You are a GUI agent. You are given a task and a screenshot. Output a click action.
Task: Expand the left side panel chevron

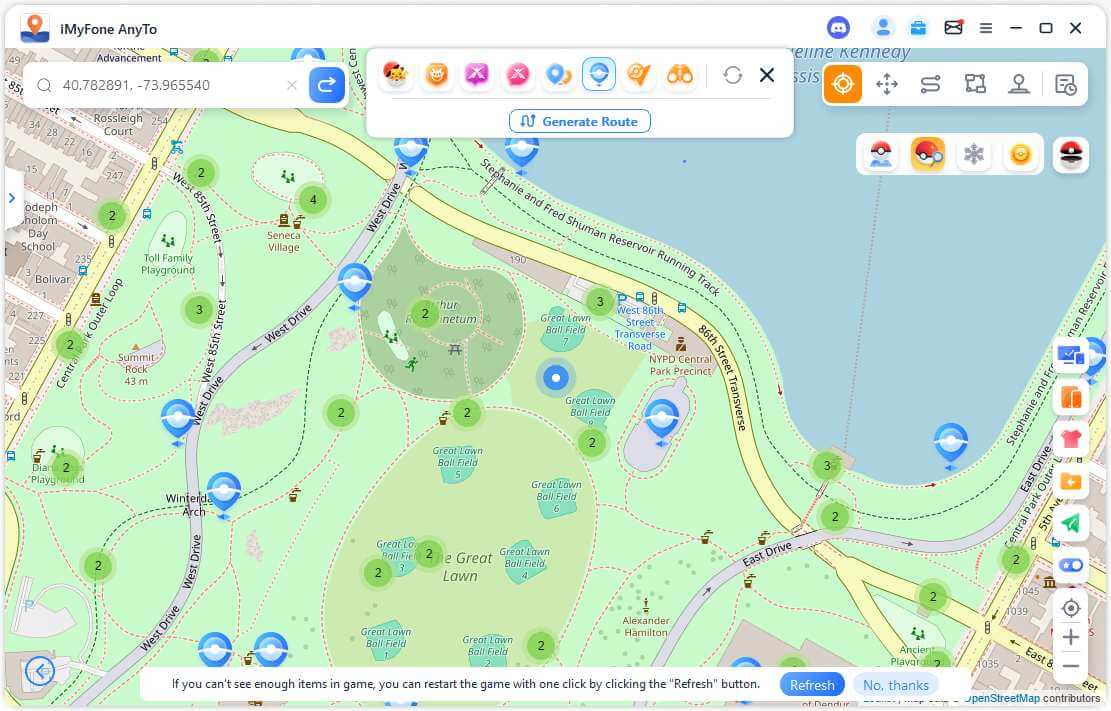12,198
